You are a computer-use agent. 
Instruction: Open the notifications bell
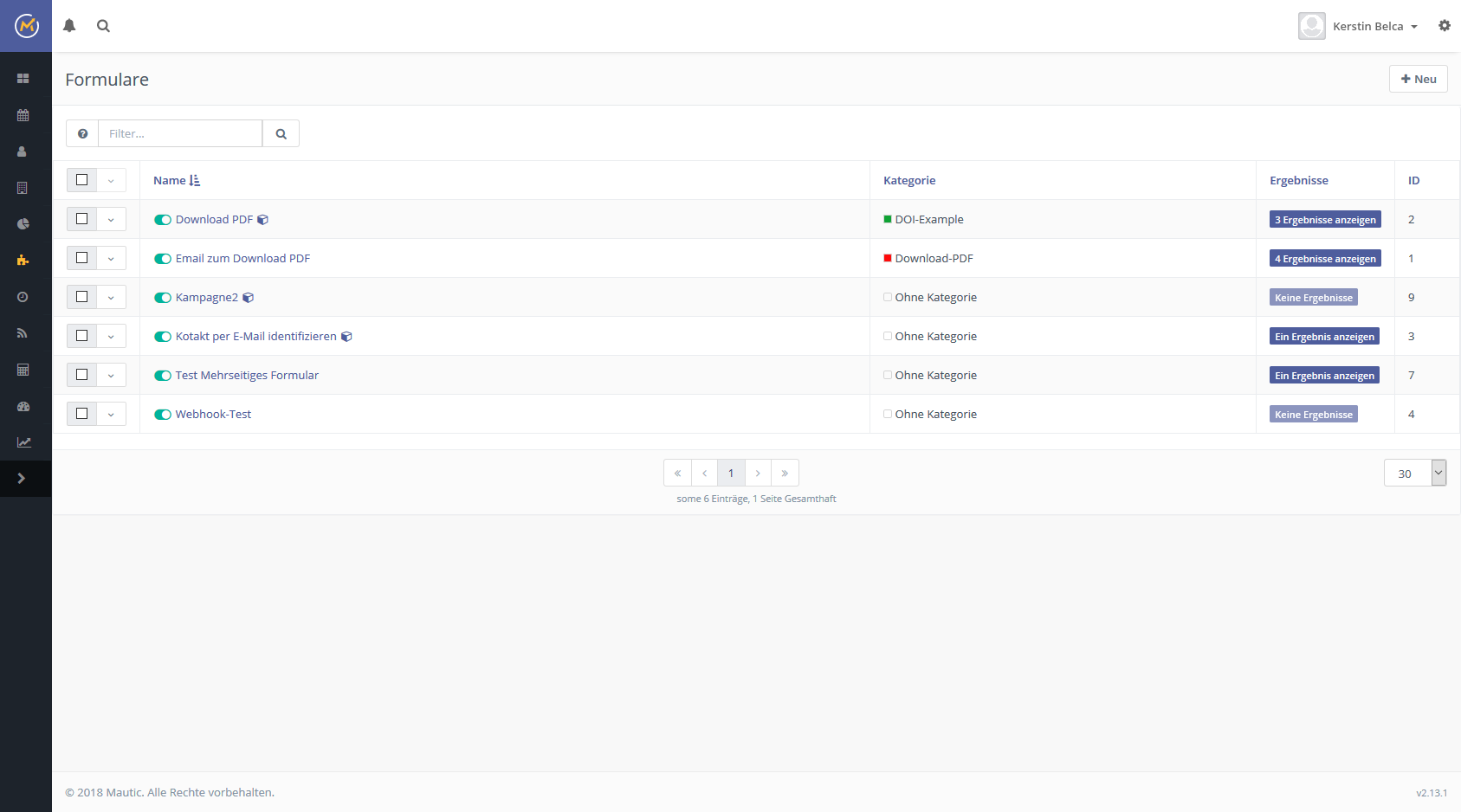pyautogui.click(x=69, y=26)
